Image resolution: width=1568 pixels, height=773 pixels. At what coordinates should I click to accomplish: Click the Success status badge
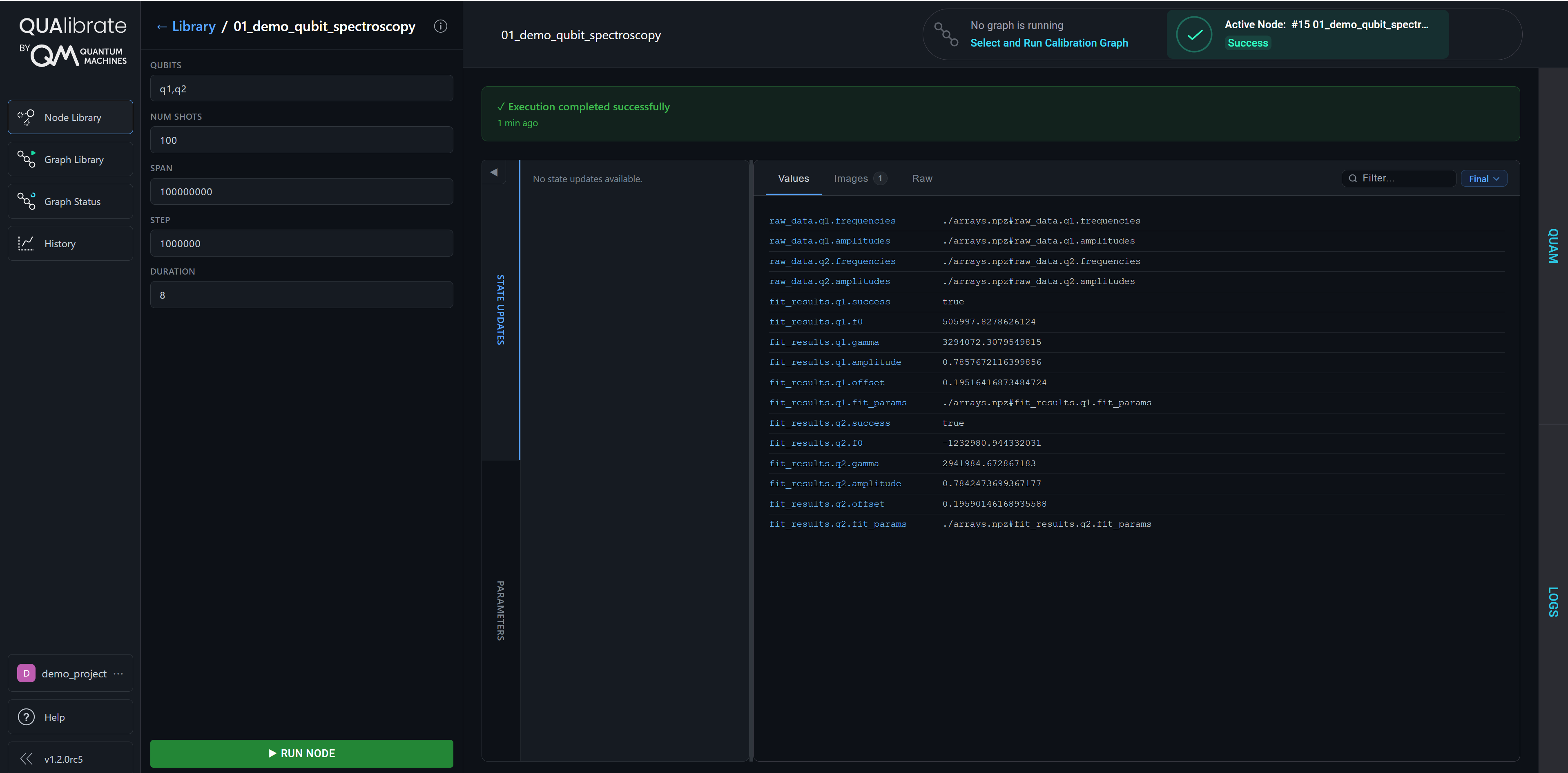1247,42
